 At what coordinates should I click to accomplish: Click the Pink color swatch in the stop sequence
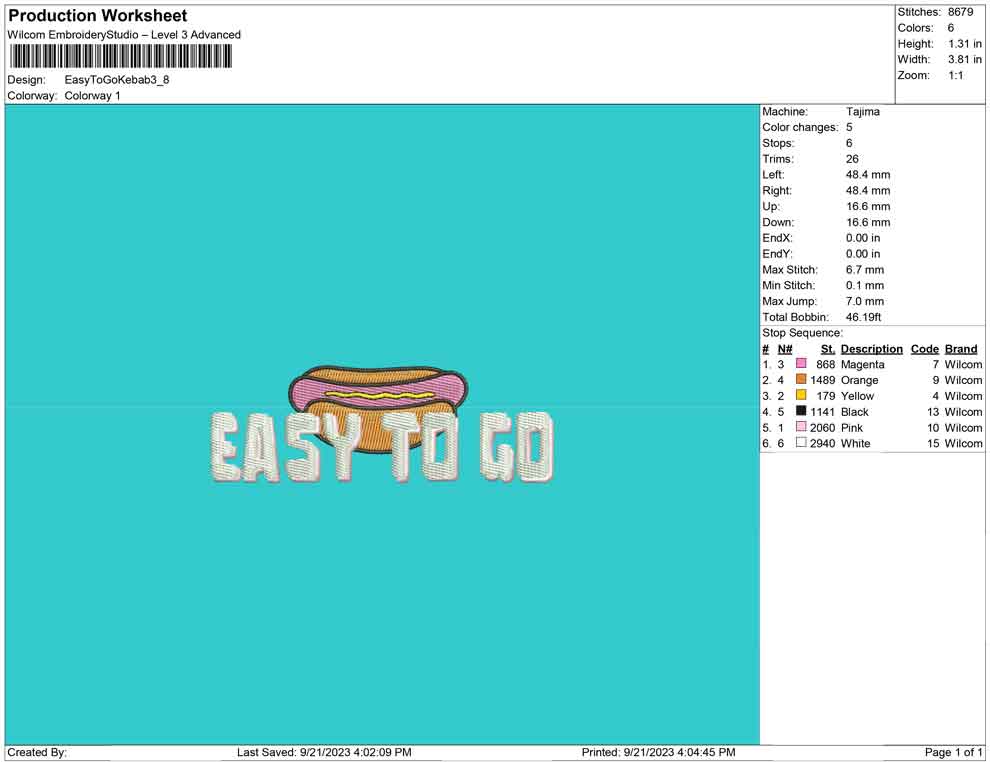click(801, 427)
